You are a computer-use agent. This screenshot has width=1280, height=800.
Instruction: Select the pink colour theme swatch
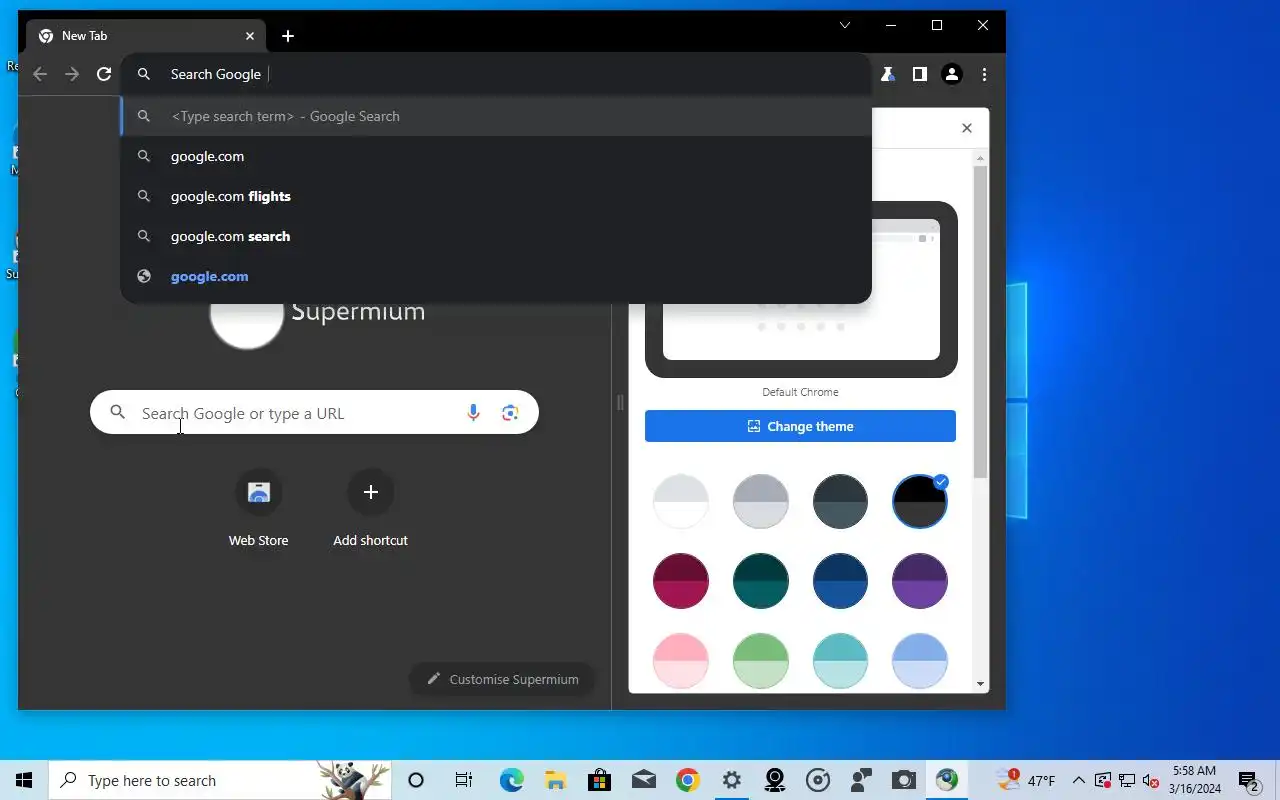click(x=681, y=660)
